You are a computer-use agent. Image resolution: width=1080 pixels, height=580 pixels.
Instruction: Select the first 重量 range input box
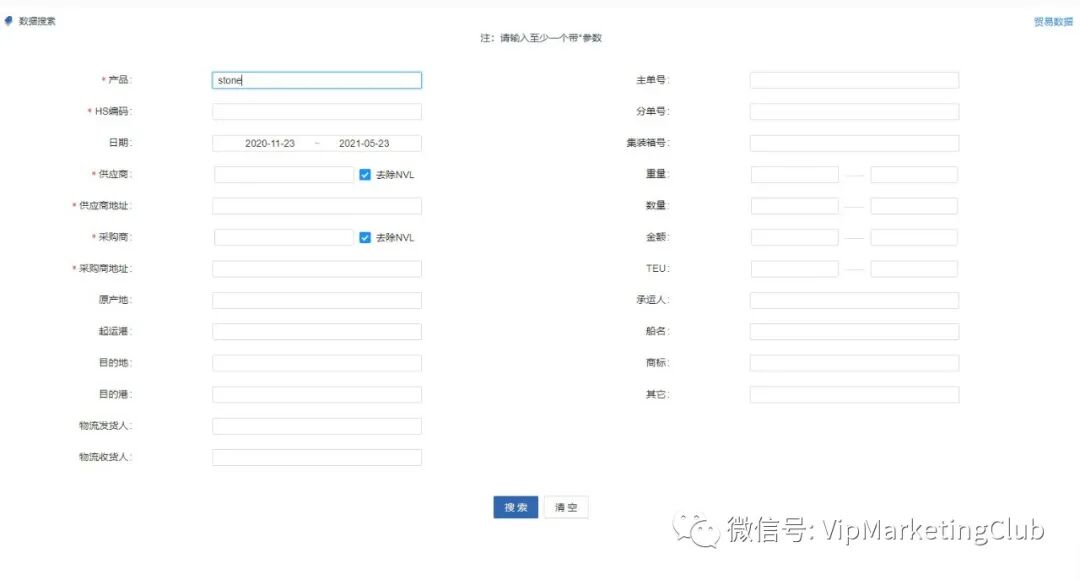[x=793, y=174]
